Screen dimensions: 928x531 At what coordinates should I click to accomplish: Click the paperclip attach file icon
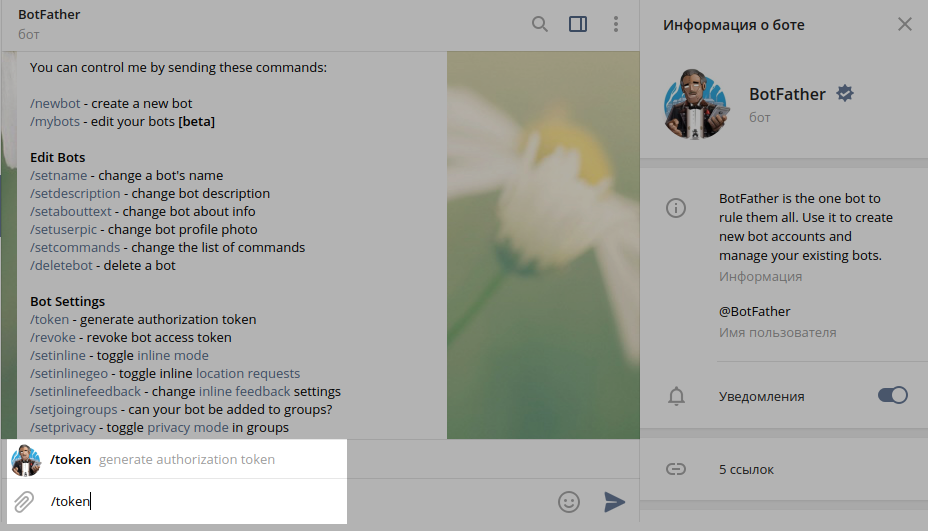[24, 501]
